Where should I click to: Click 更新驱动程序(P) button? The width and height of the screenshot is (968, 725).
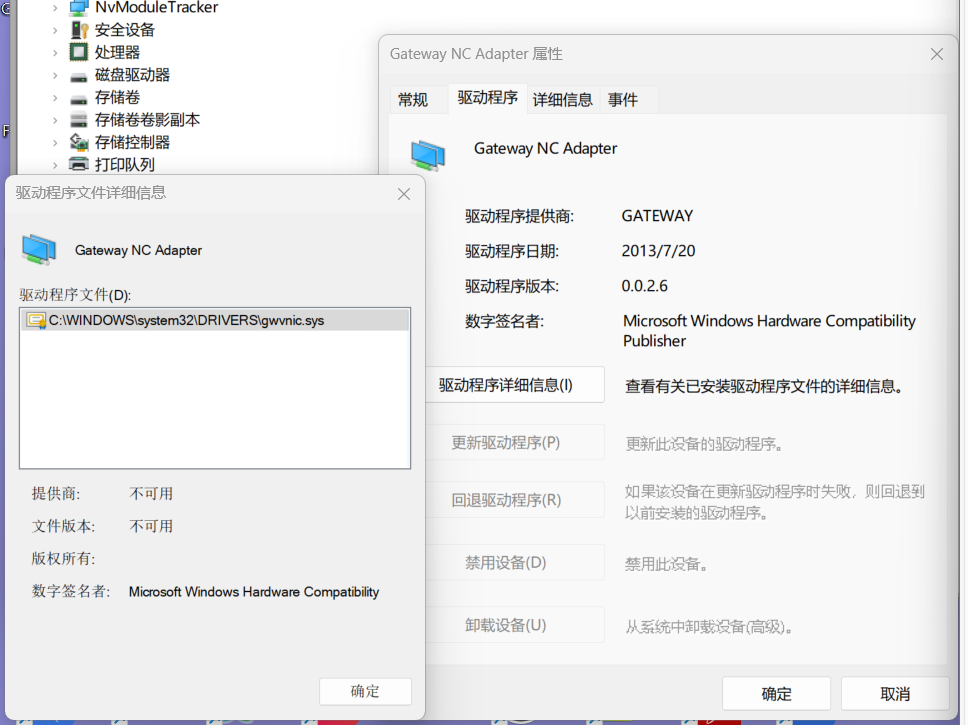pos(514,442)
